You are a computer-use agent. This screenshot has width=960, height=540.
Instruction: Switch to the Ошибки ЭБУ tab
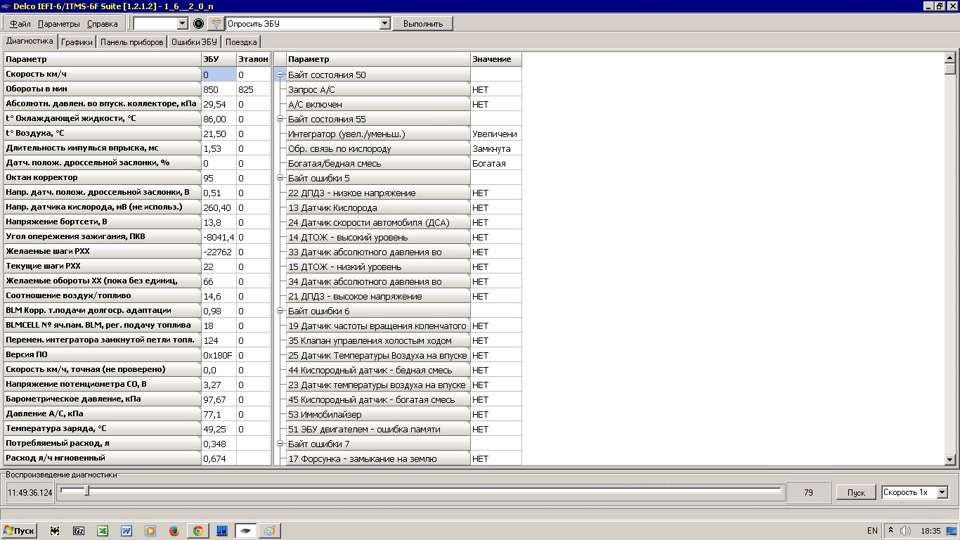pos(194,42)
